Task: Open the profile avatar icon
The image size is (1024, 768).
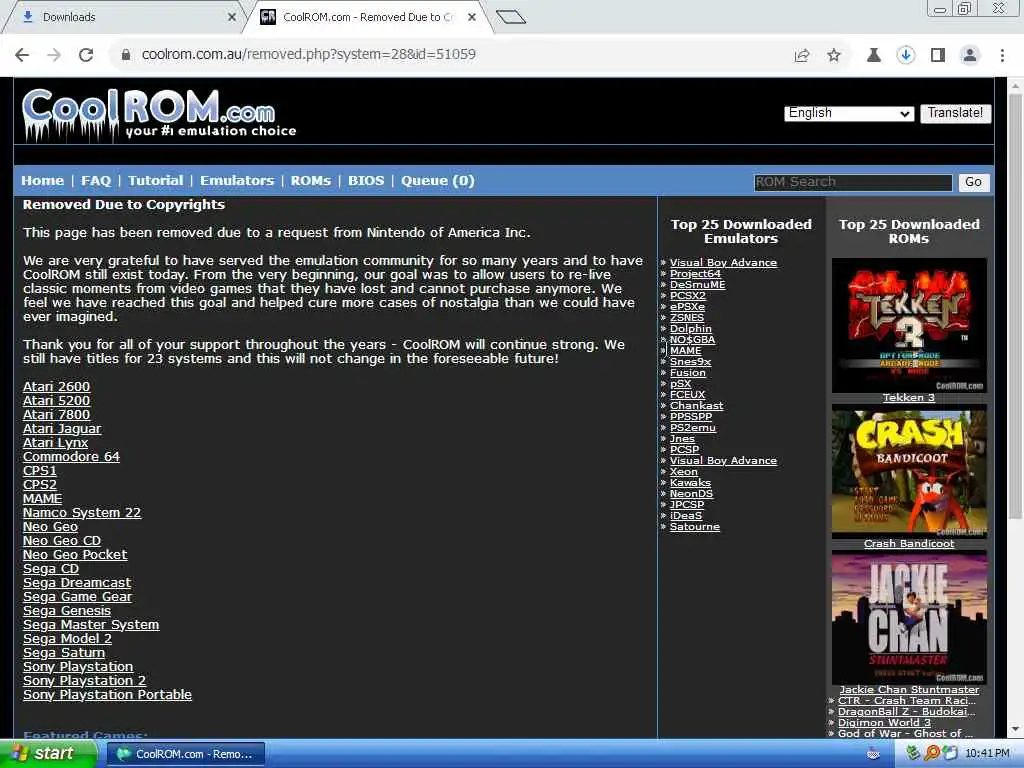Action: [970, 56]
